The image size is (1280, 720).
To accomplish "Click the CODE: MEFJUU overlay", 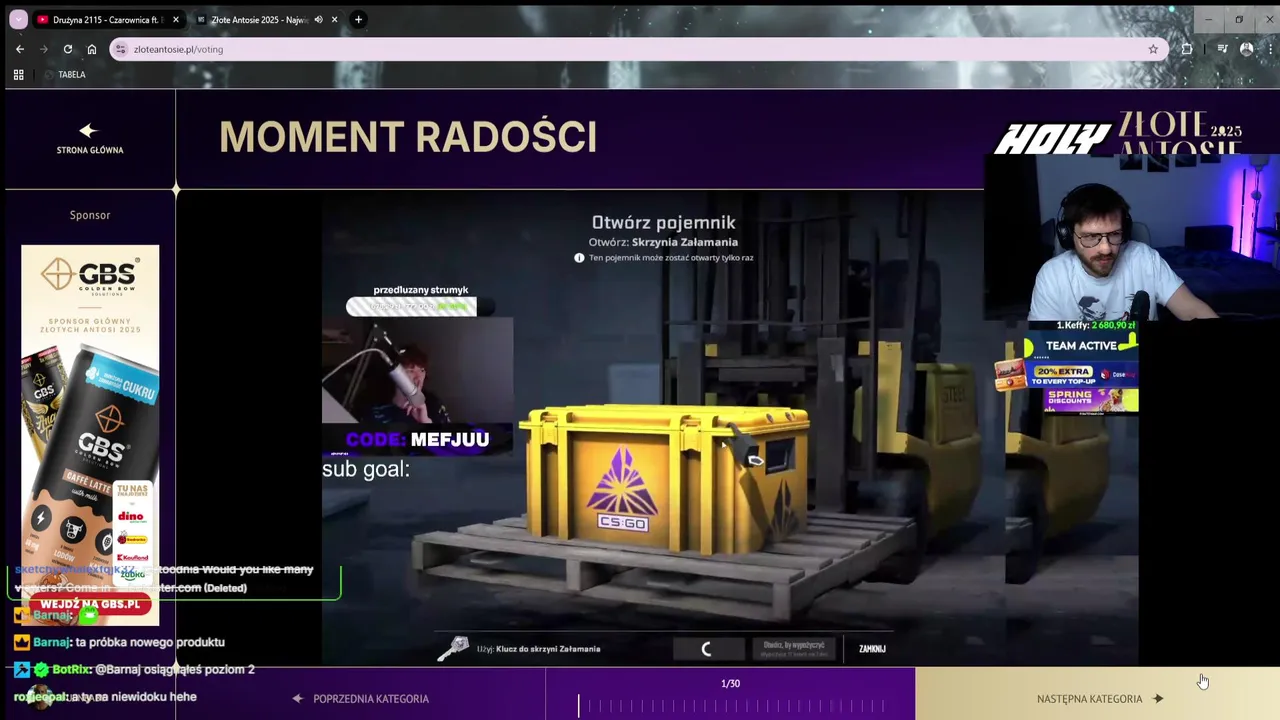I will coord(417,440).
